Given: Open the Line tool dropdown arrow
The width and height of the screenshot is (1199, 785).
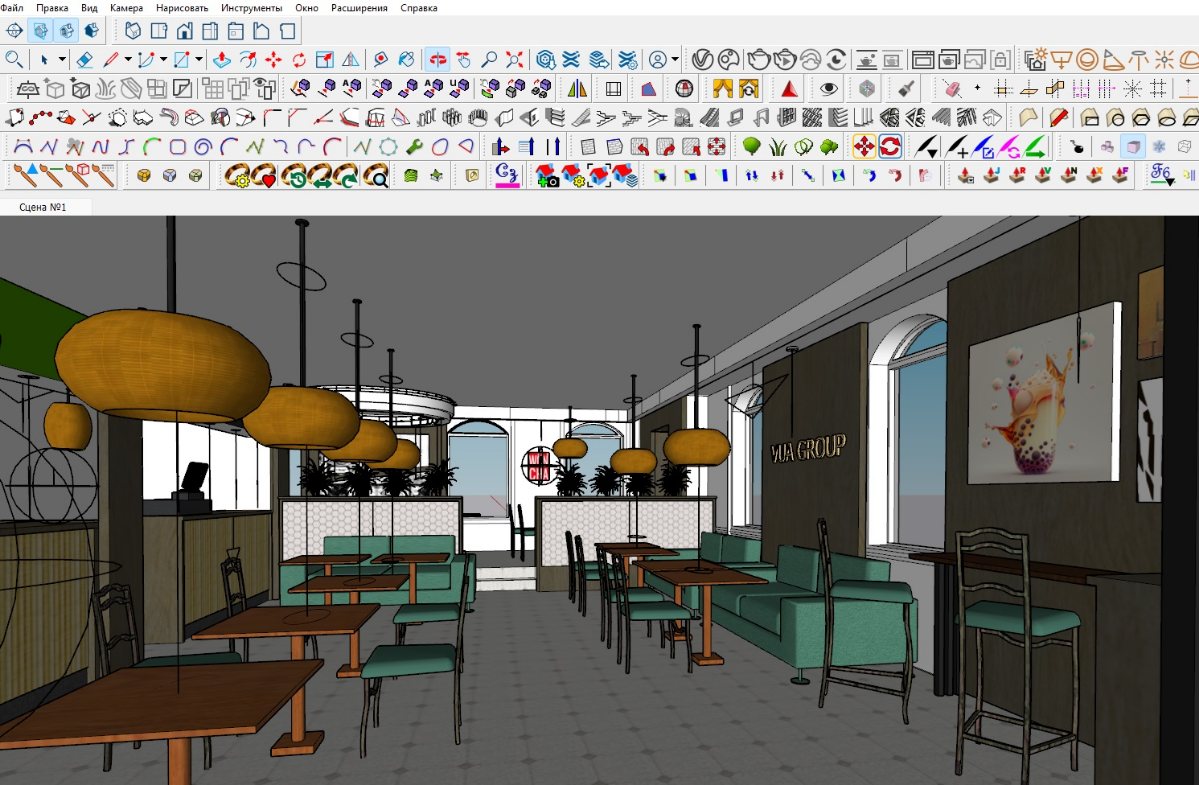Looking at the screenshot, I should (x=127, y=60).
